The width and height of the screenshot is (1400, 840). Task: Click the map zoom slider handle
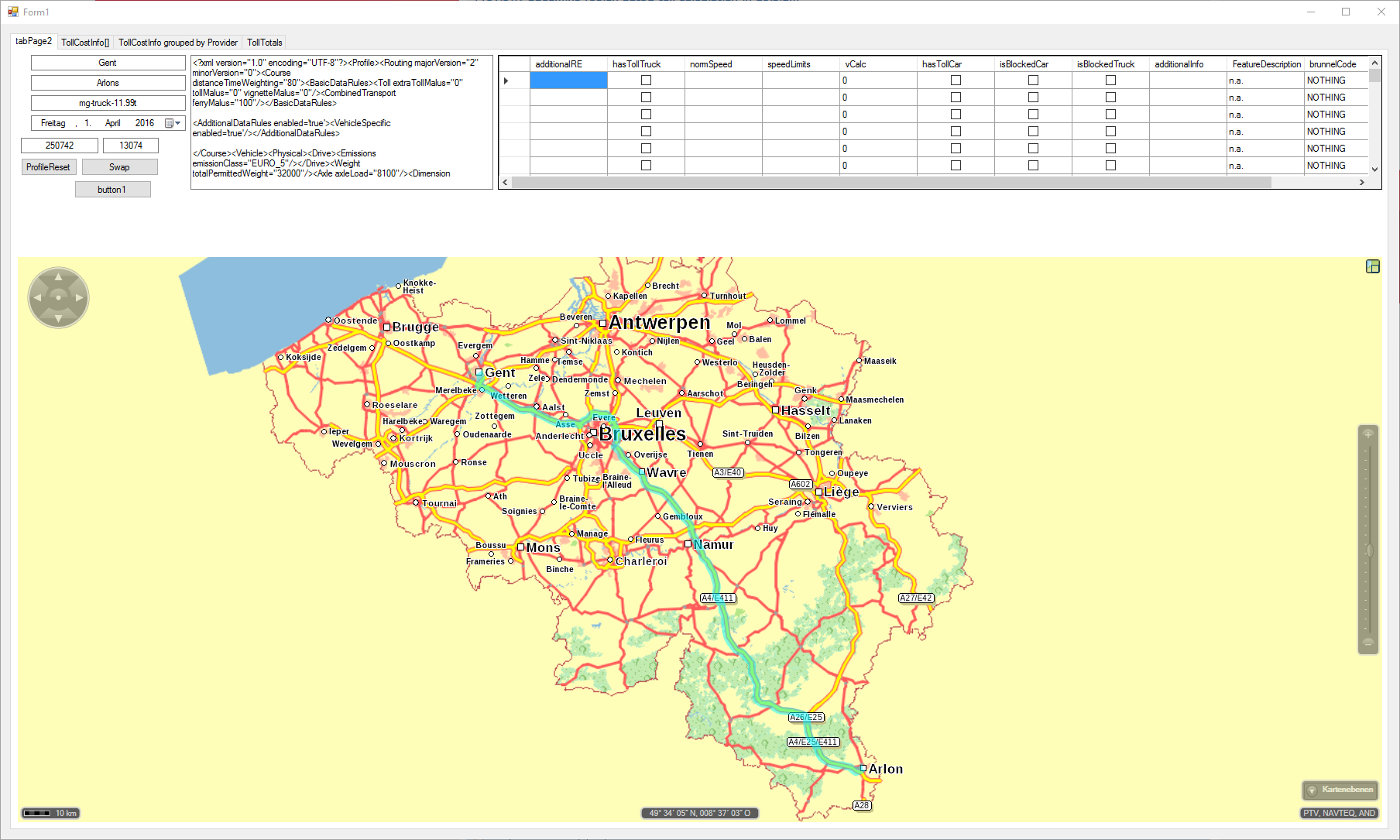[1368, 550]
